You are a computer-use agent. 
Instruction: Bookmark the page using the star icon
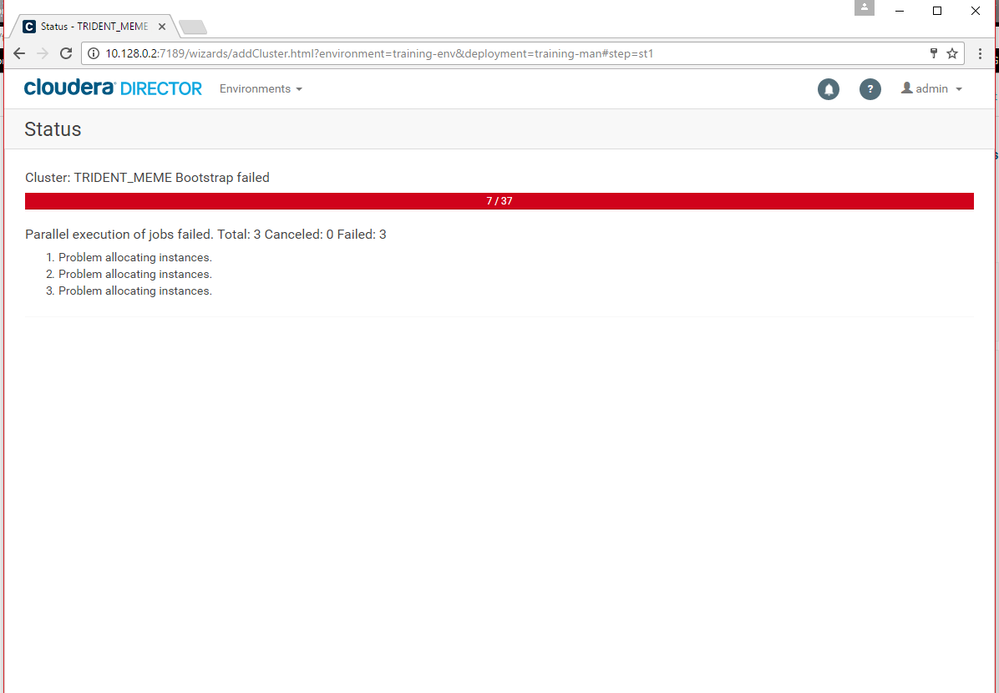coord(953,53)
